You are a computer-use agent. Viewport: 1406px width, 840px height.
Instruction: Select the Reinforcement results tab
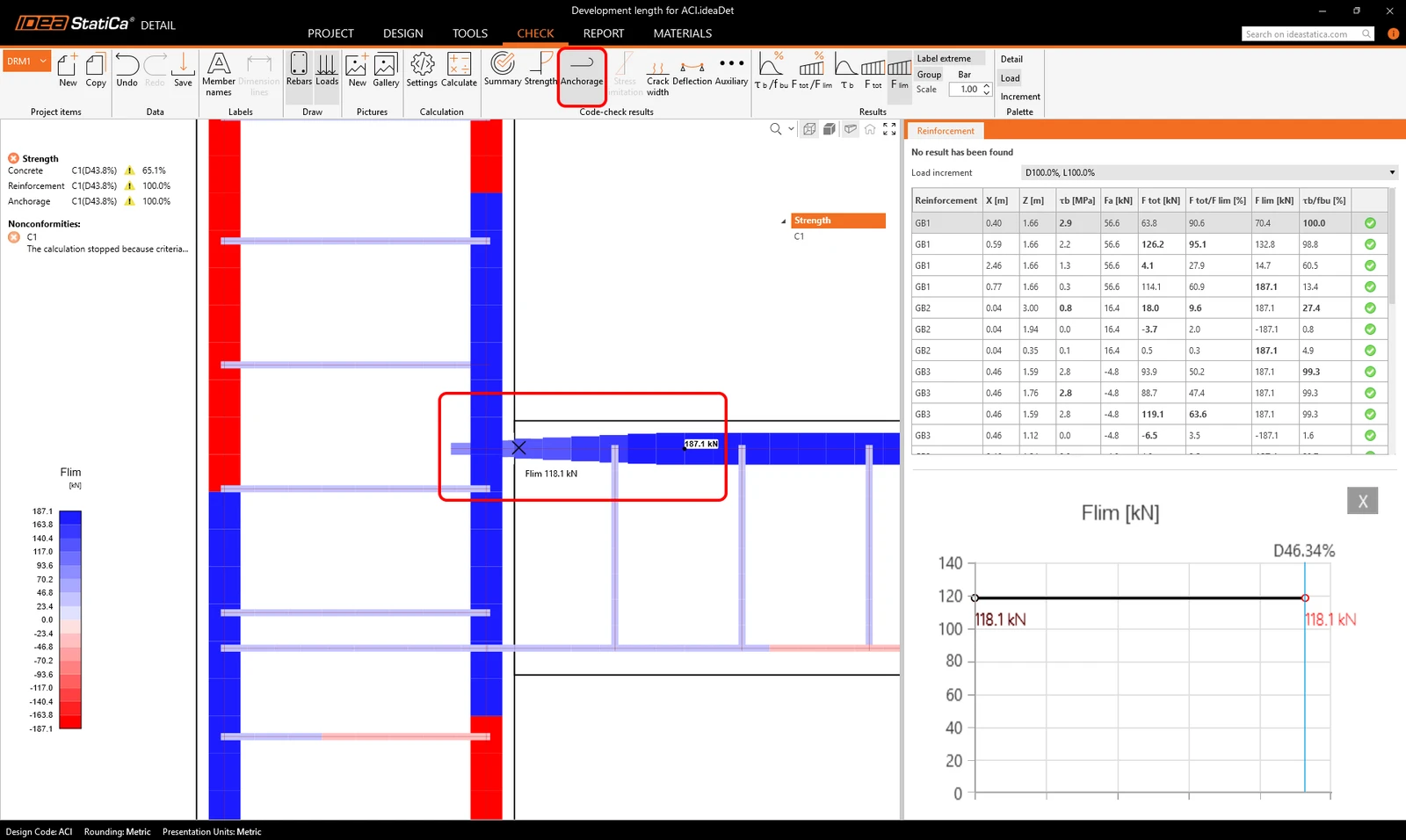coord(946,131)
